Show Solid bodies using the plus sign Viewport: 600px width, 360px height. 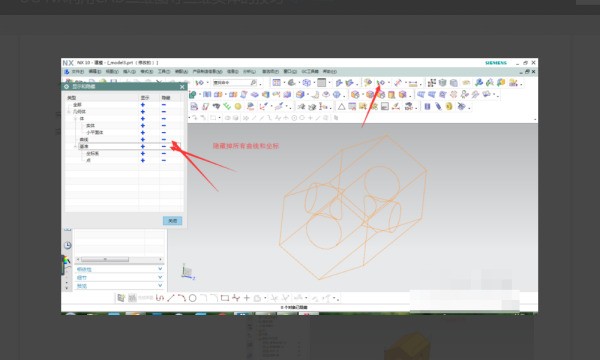pyautogui.click(x=143, y=125)
